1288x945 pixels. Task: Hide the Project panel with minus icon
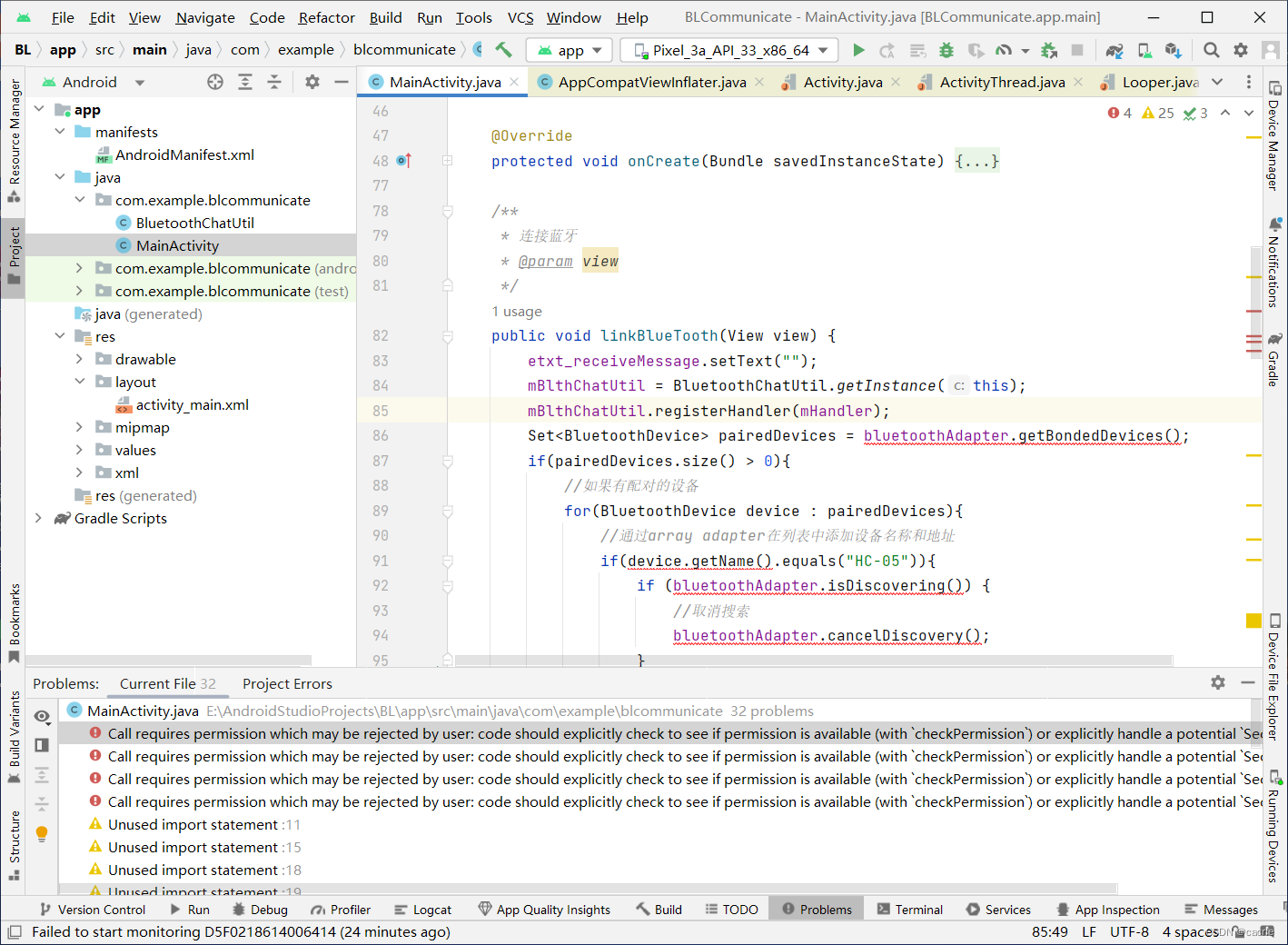[342, 82]
